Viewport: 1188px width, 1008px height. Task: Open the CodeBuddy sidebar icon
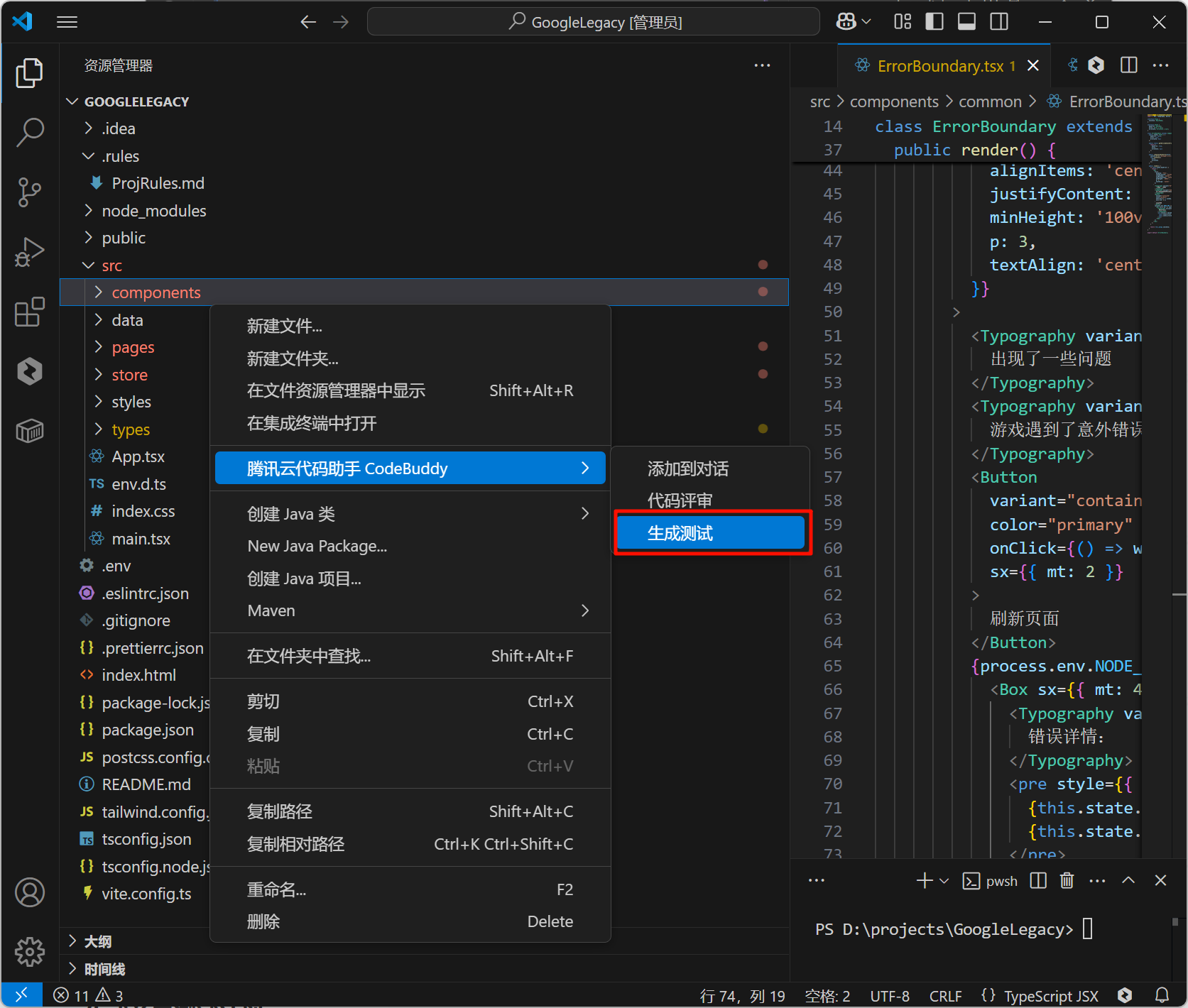[x=30, y=371]
